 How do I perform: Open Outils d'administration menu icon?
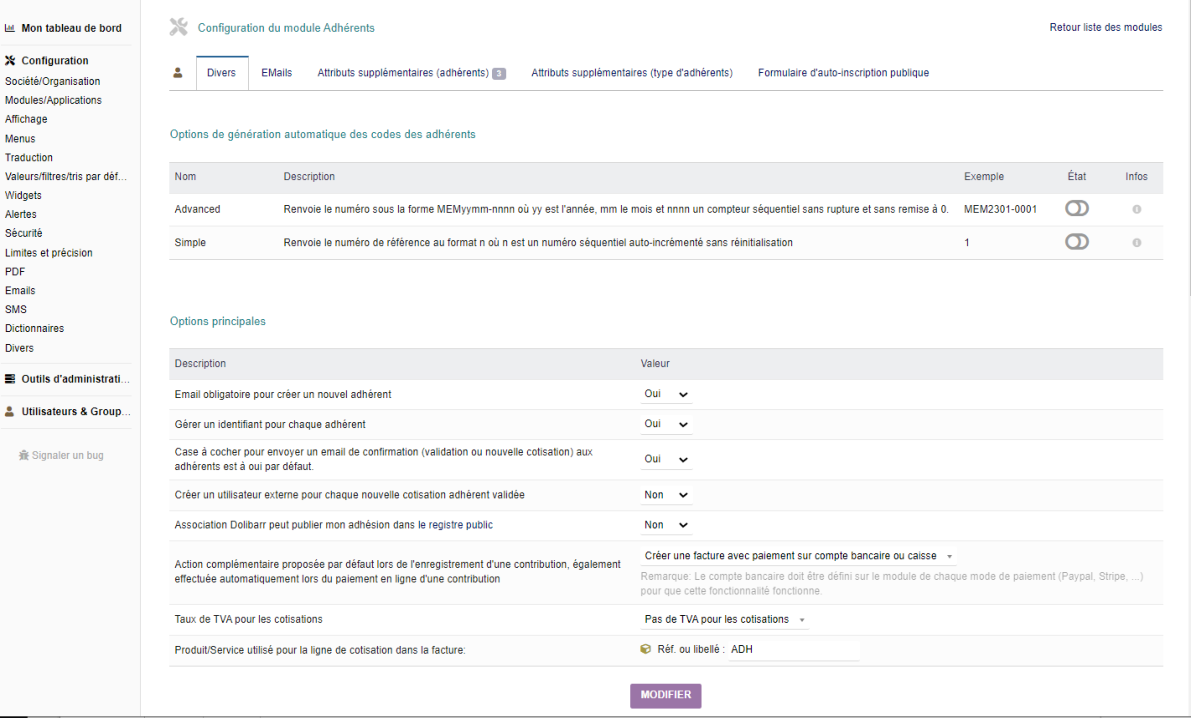pyautogui.click(x=10, y=378)
